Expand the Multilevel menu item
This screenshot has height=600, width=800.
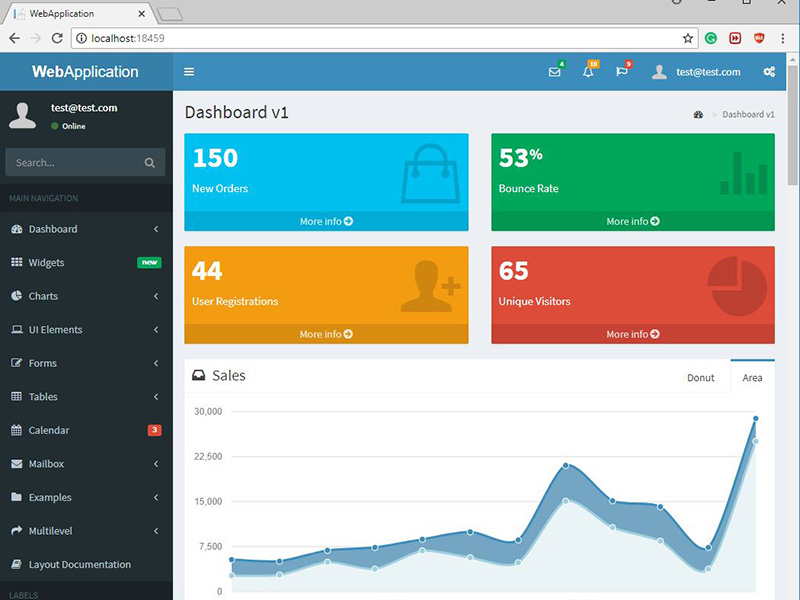(85, 531)
